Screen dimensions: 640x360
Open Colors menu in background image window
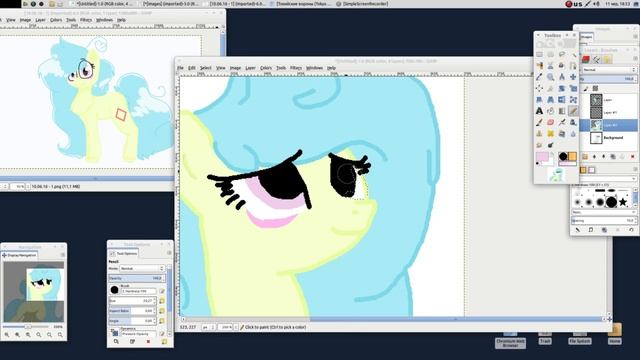pos(56,20)
